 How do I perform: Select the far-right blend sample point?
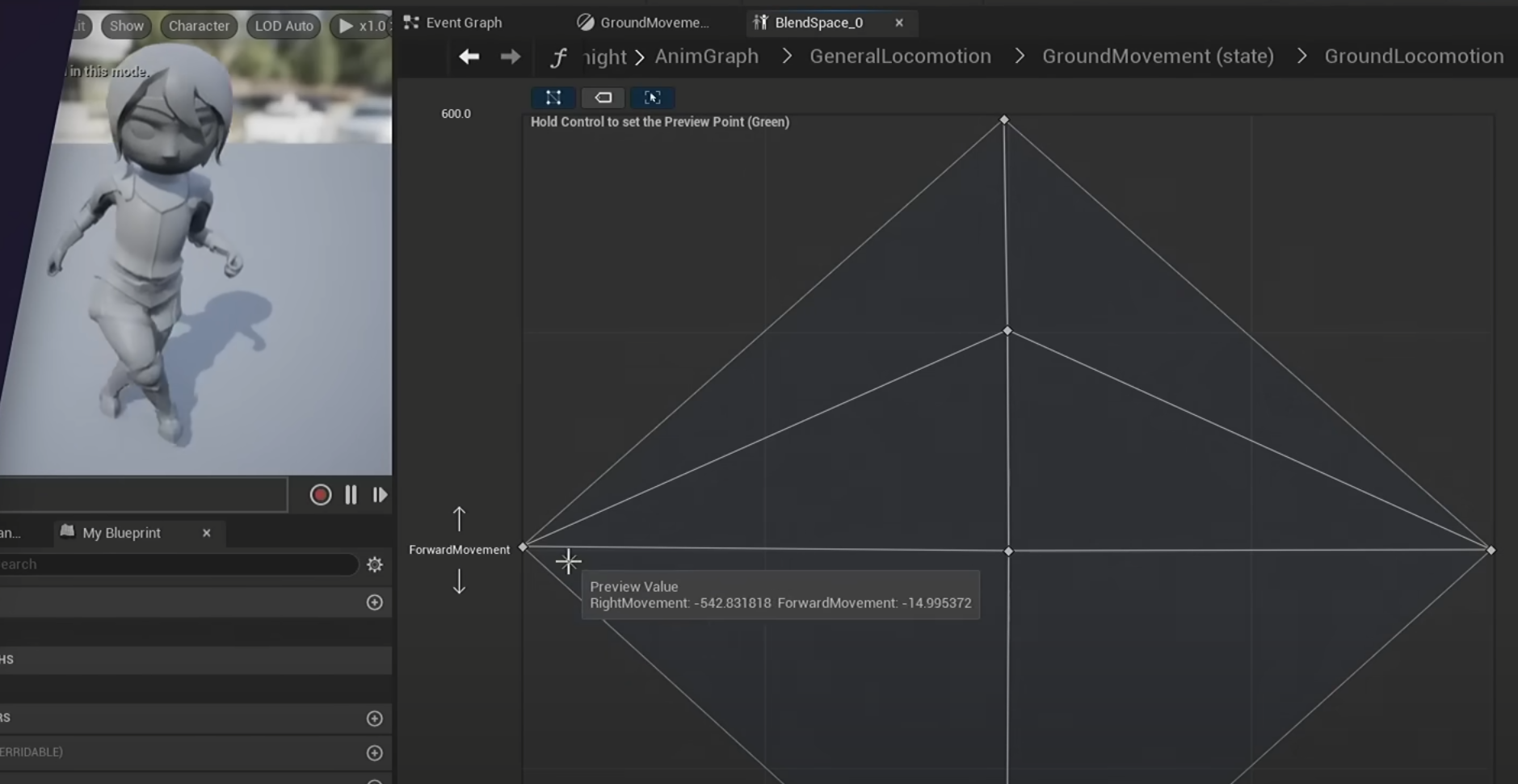point(1491,550)
